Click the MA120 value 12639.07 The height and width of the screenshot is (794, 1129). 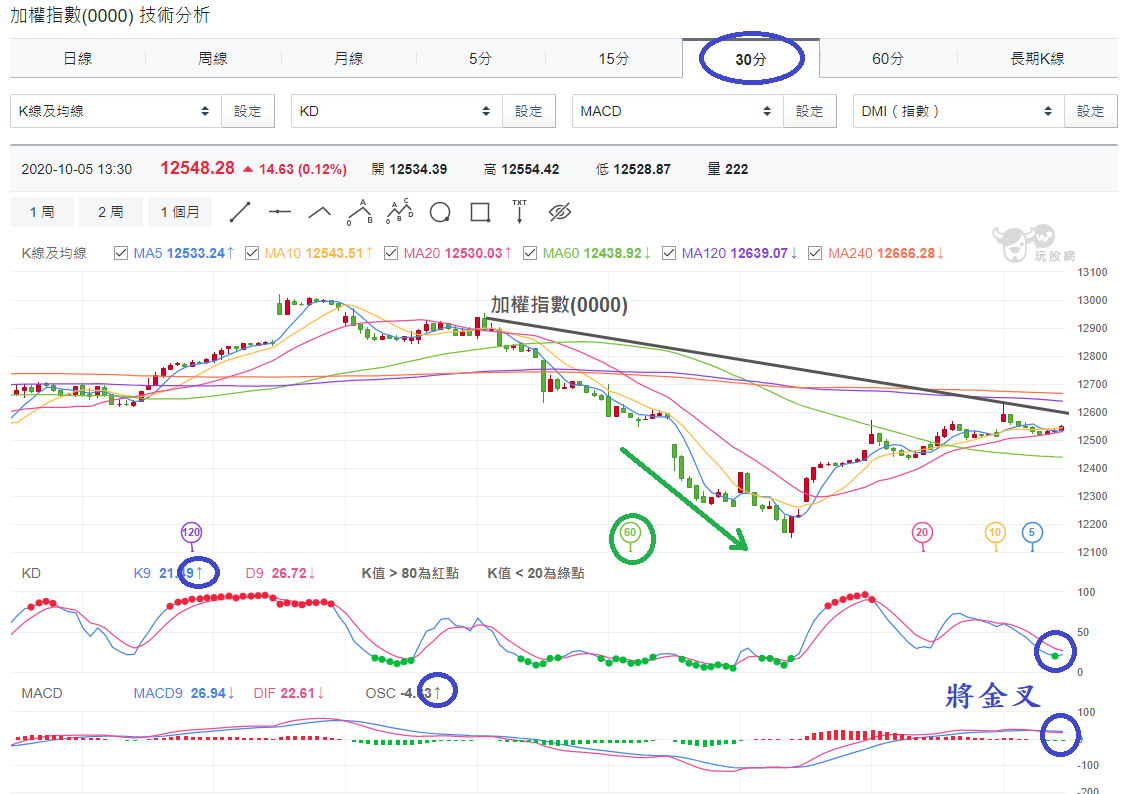(759, 253)
